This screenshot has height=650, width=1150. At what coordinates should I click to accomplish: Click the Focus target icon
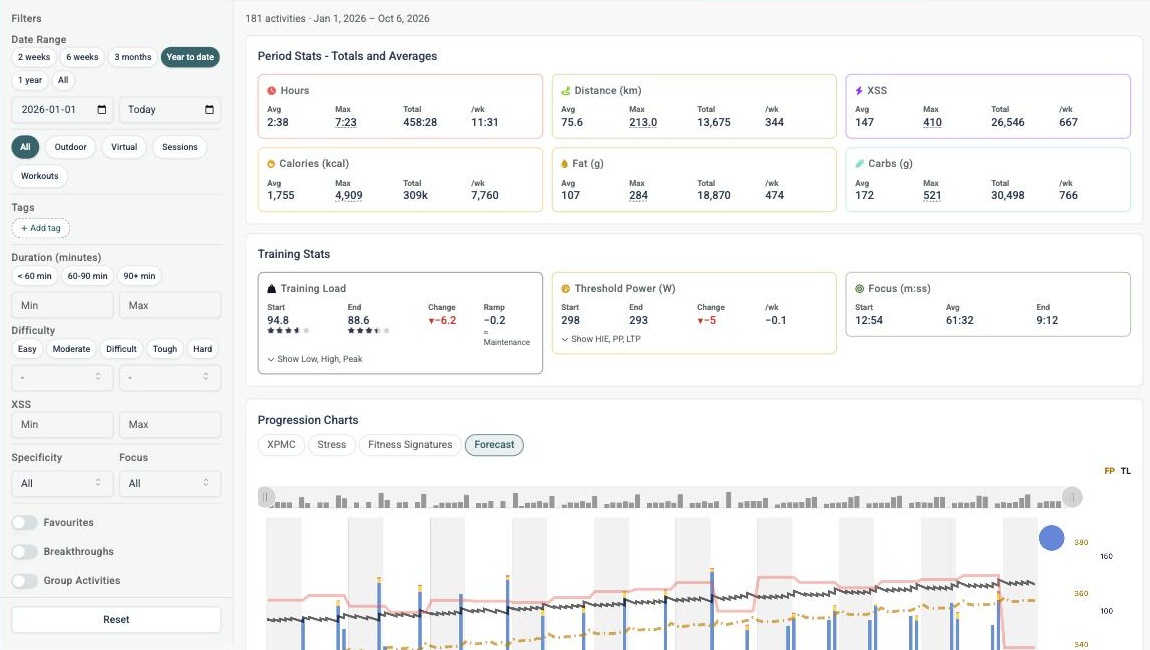(859, 289)
